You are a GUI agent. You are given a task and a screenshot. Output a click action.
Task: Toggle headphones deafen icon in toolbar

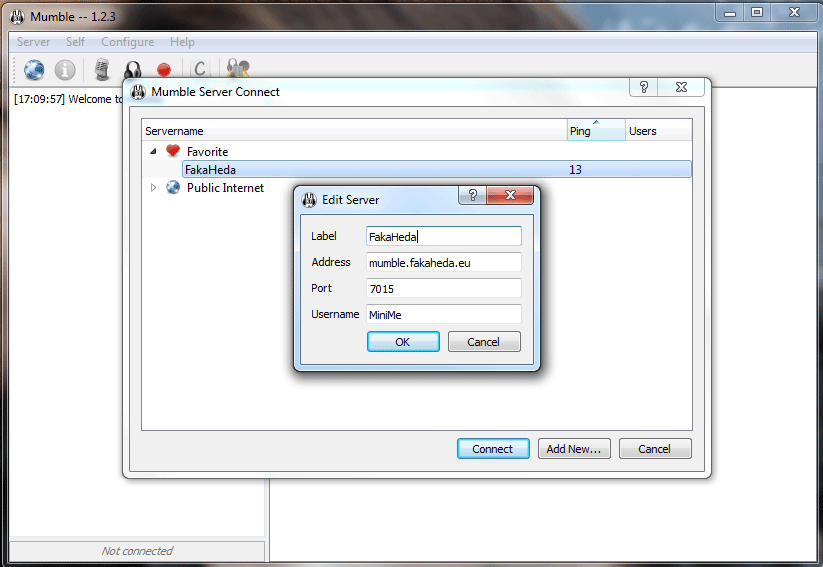133,69
